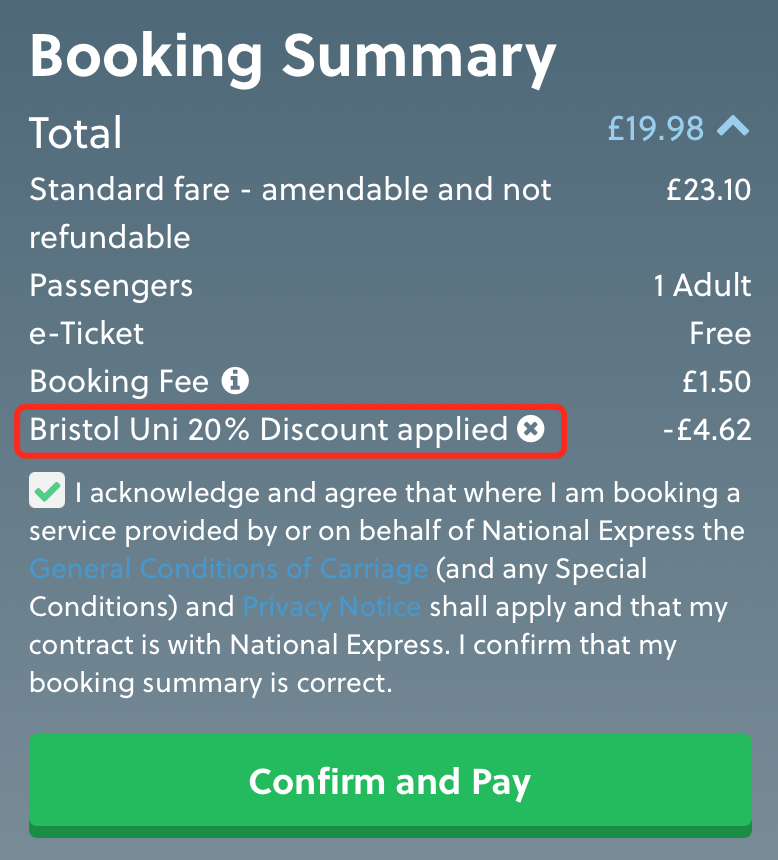Click the -£4.62 discount amount

coord(706,430)
